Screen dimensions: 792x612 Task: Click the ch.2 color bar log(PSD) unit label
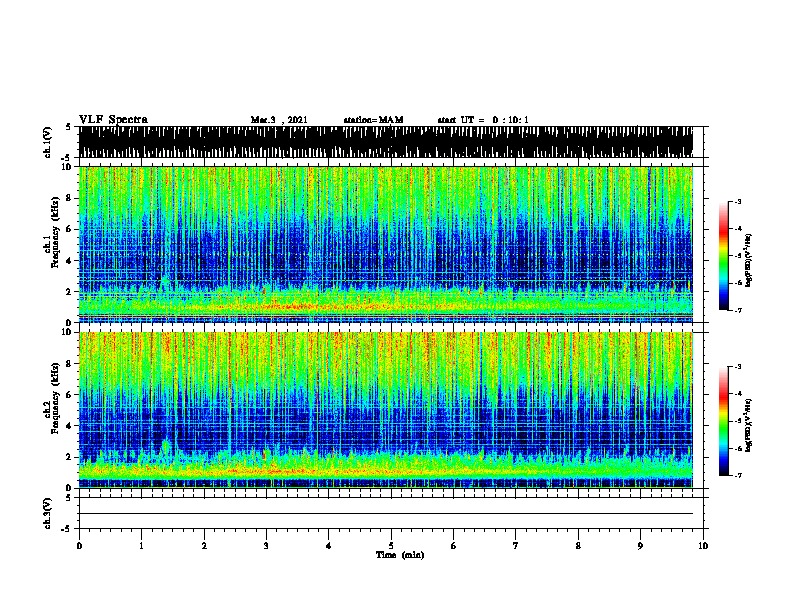click(748, 425)
